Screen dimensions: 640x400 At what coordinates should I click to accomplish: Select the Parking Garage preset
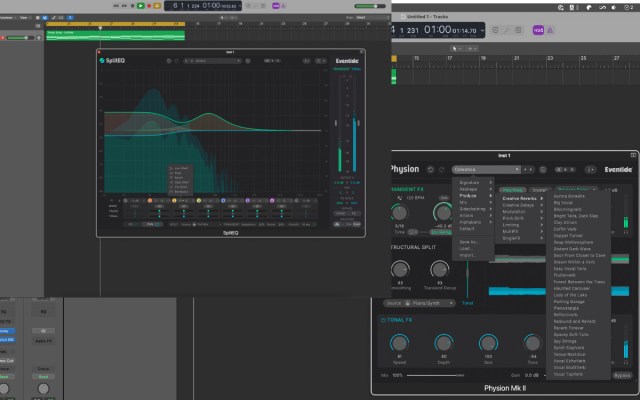(569, 302)
